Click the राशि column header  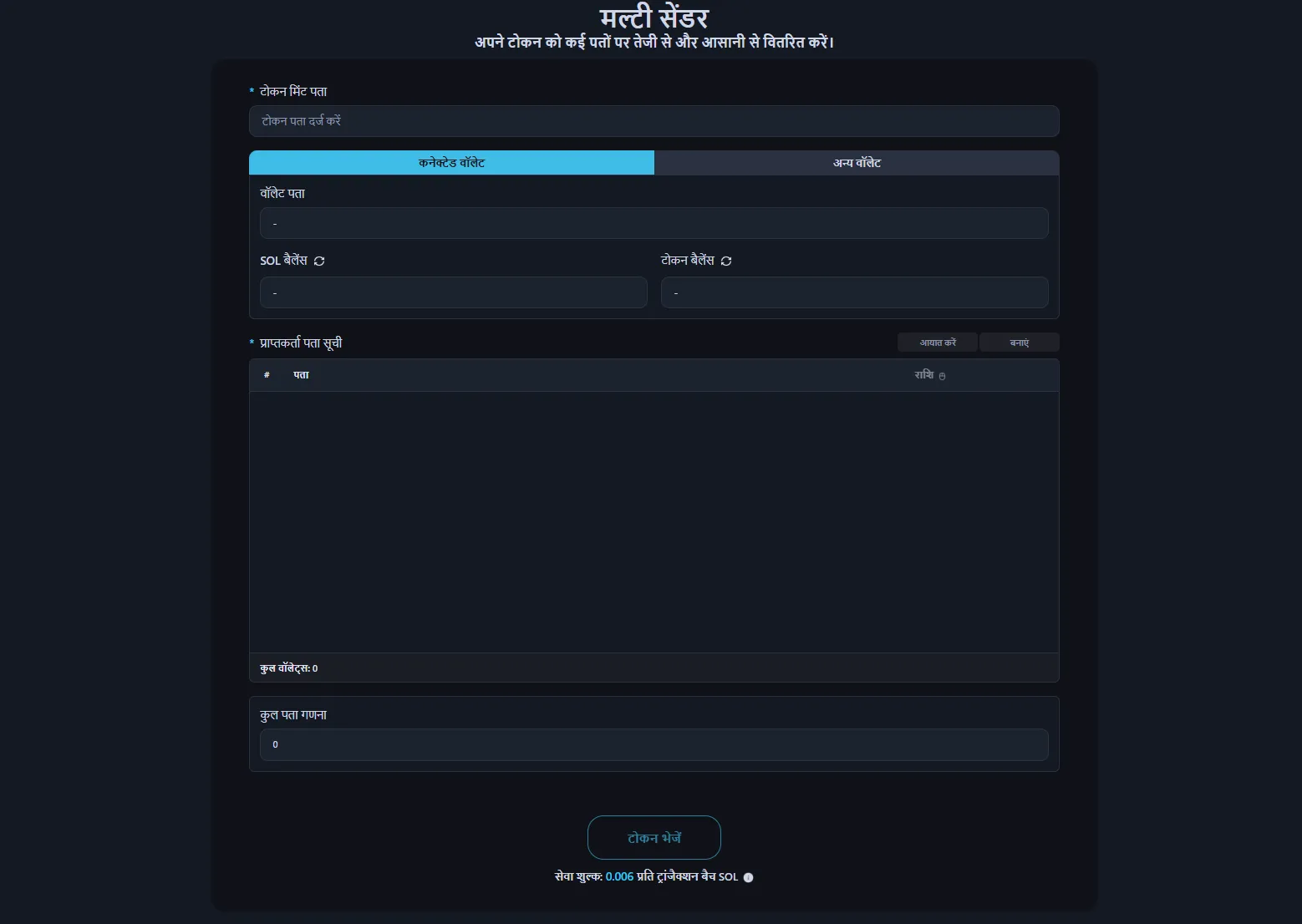pos(923,375)
